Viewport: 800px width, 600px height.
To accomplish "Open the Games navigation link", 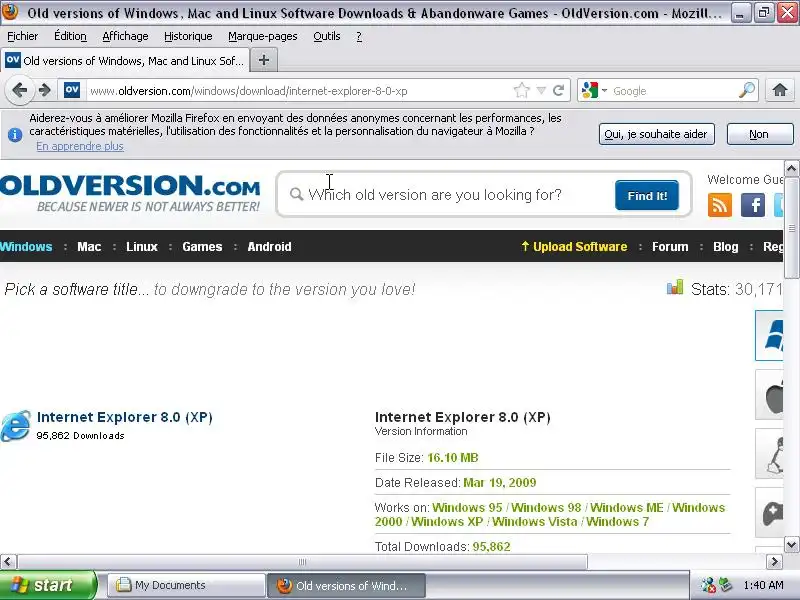I will pos(202,246).
